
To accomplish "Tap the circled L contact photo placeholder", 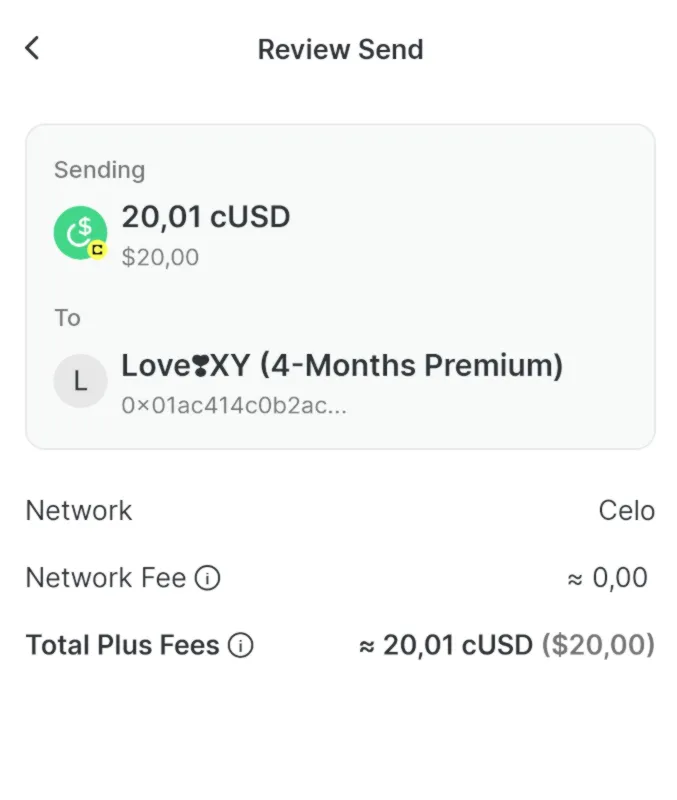I will pyautogui.click(x=80, y=381).
